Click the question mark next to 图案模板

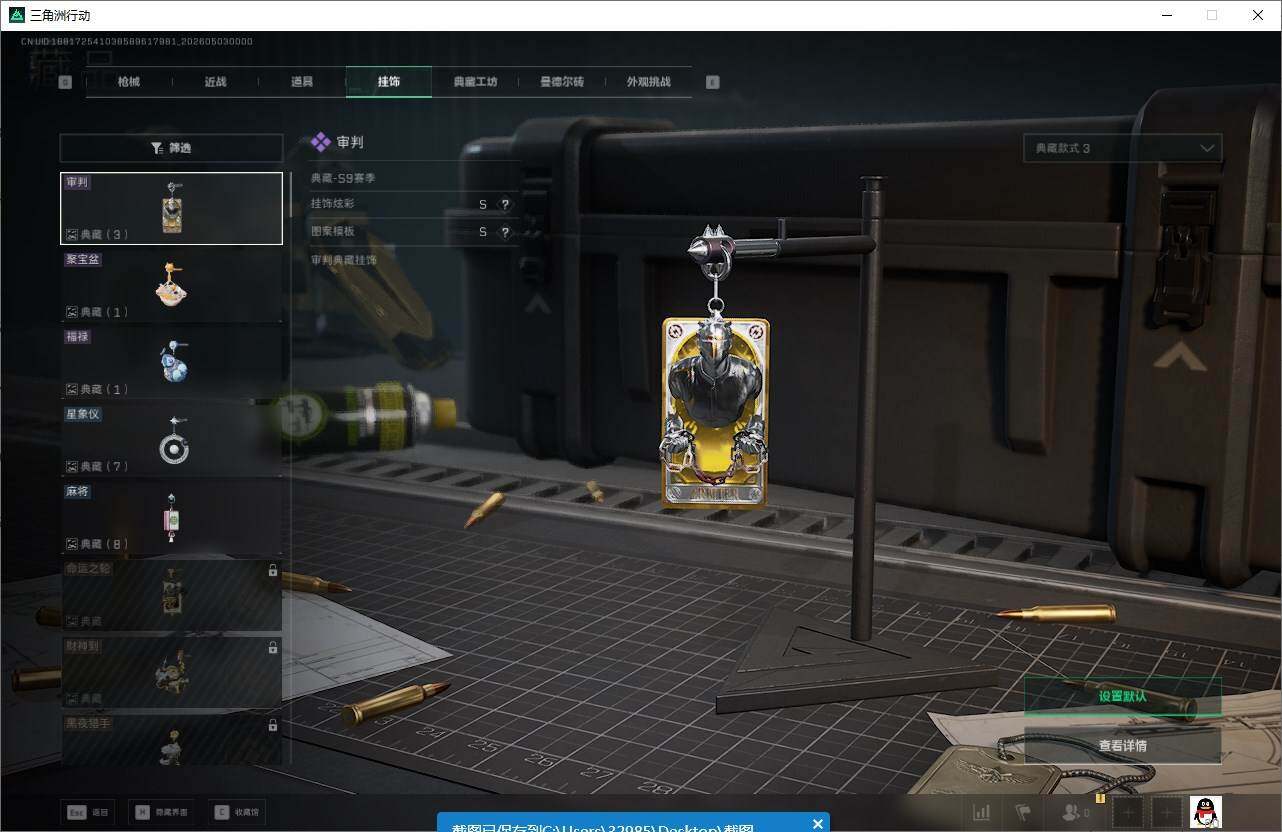pos(505,232)
